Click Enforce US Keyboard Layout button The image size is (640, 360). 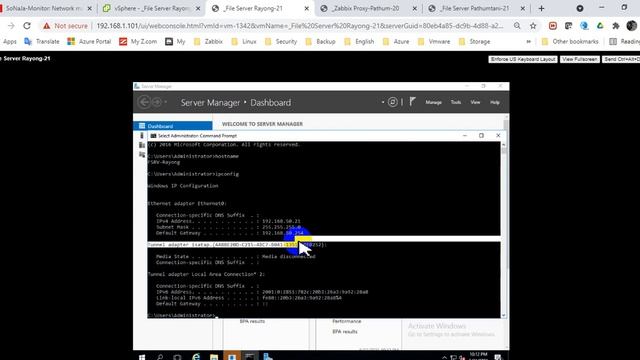[x=523, y=59]
